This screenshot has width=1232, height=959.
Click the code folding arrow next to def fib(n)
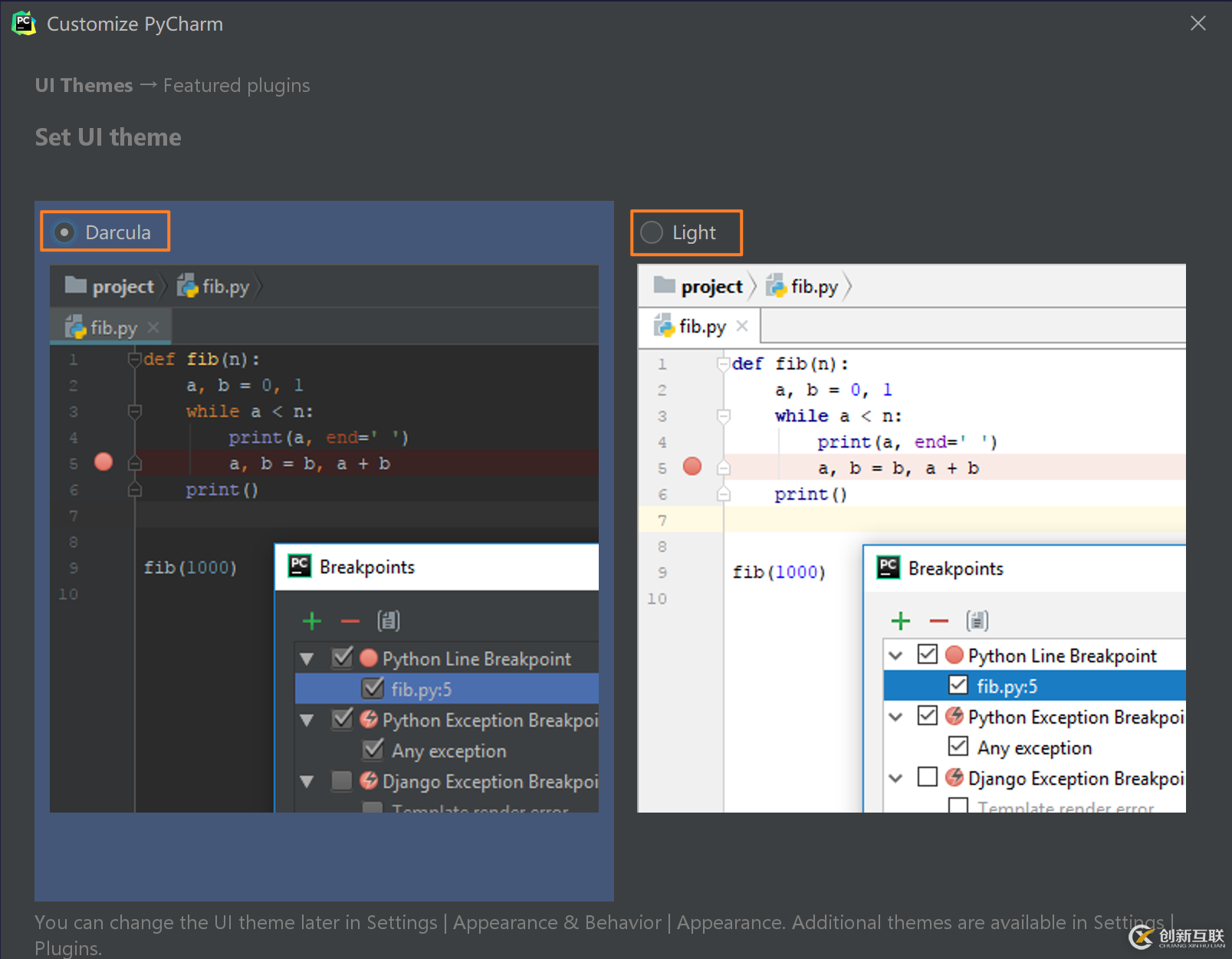135,358
